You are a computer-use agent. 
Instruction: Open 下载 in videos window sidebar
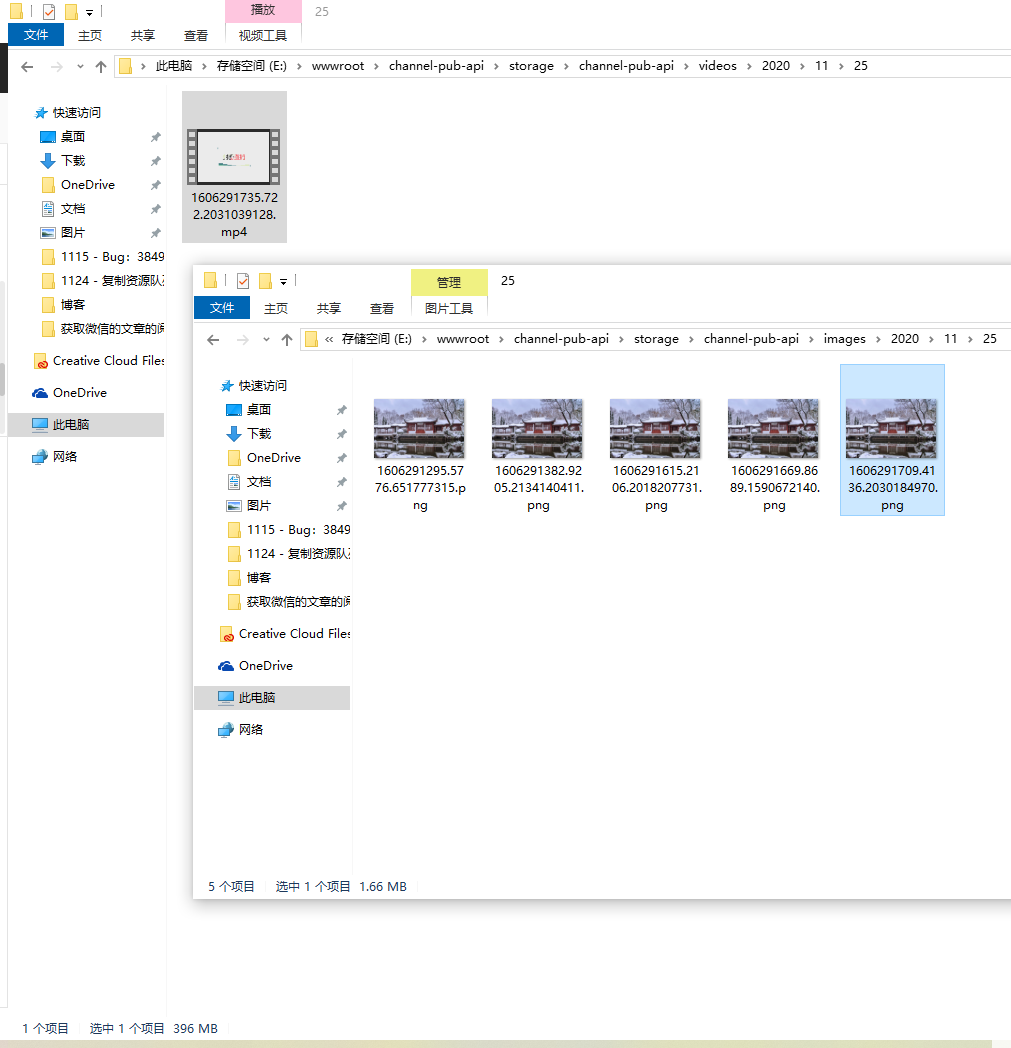72,161
